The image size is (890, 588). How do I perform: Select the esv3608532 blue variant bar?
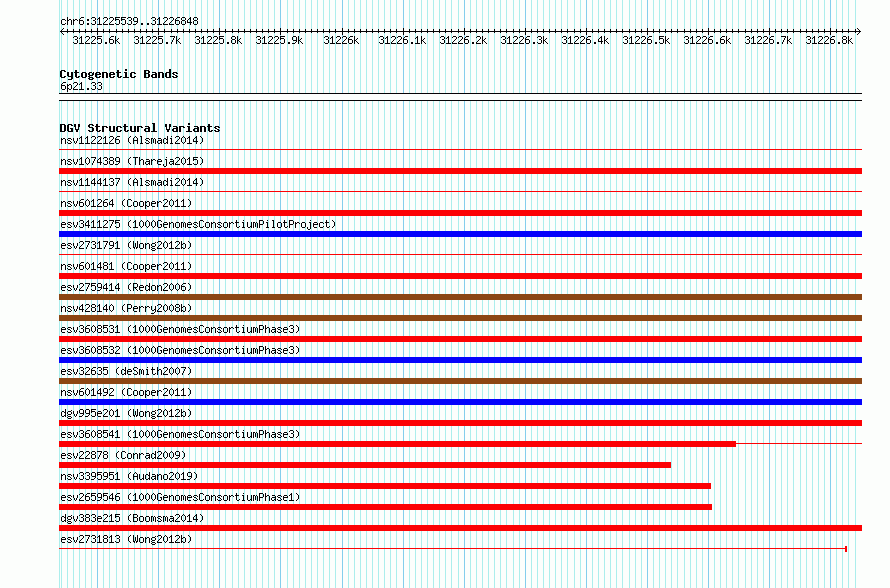460,360
